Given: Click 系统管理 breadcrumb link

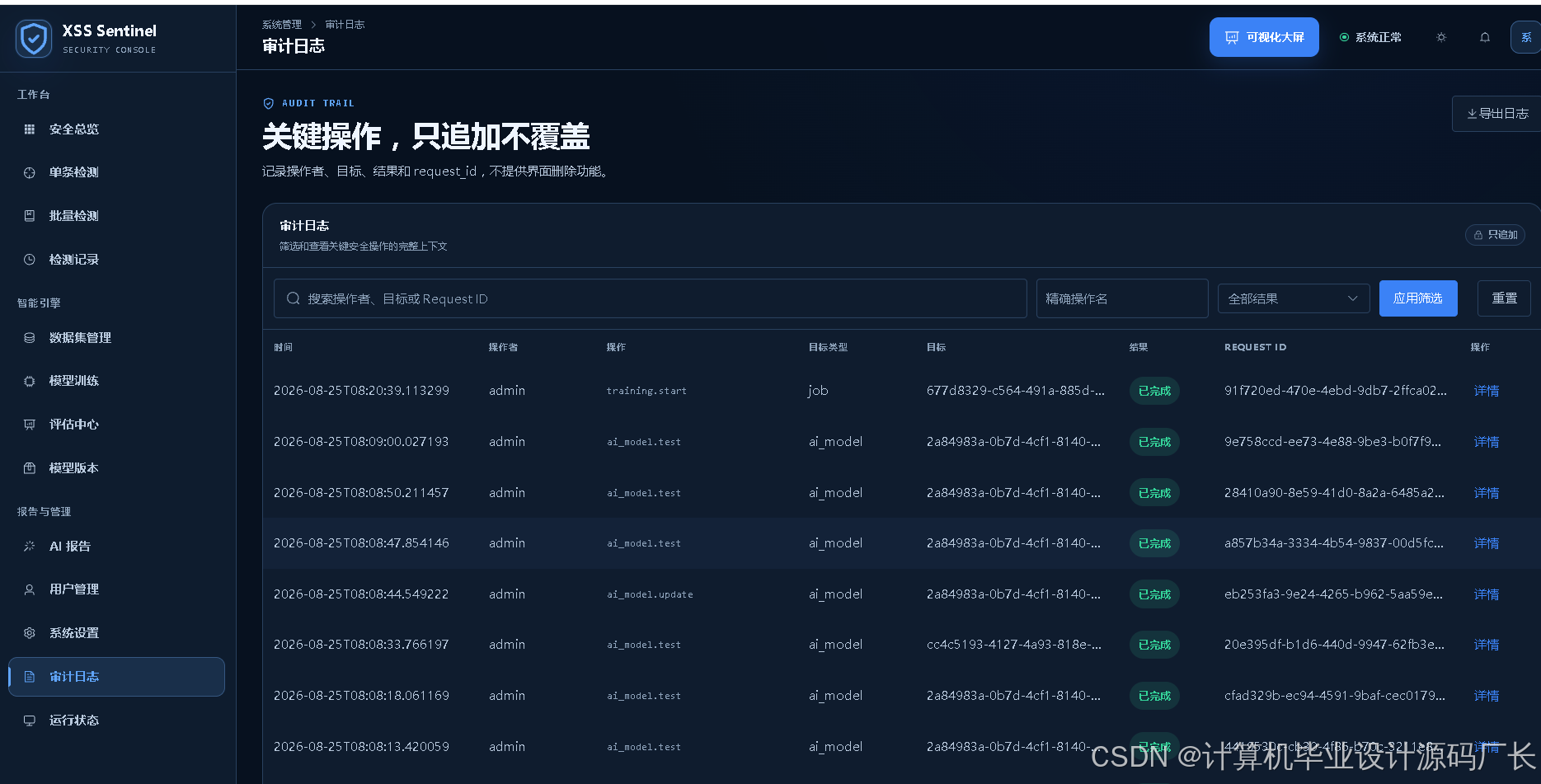Looking at the screenshot, I should point(282,25).
